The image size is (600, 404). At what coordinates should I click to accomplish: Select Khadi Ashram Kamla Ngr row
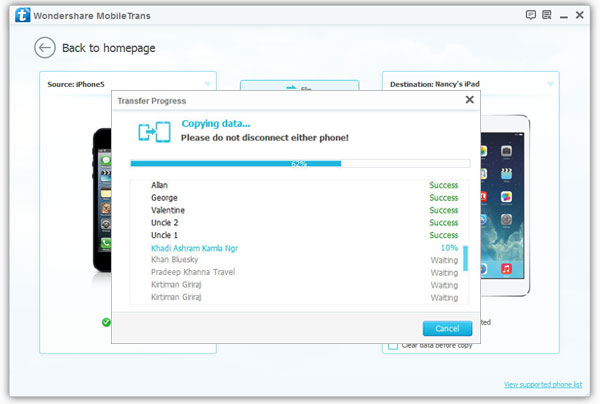(x=297, y=248)
